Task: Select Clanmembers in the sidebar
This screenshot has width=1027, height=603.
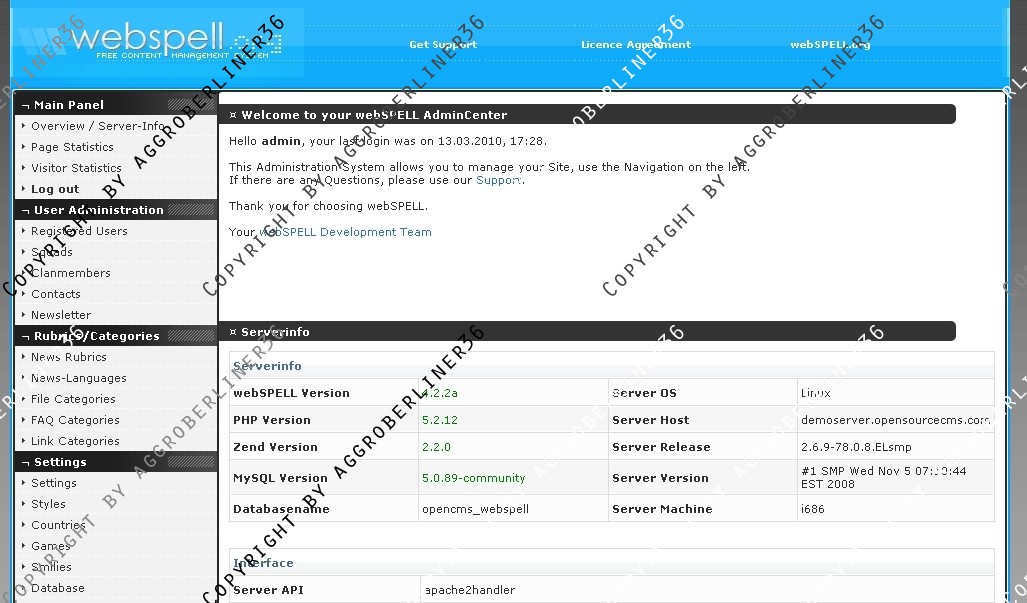Action: 71,273
